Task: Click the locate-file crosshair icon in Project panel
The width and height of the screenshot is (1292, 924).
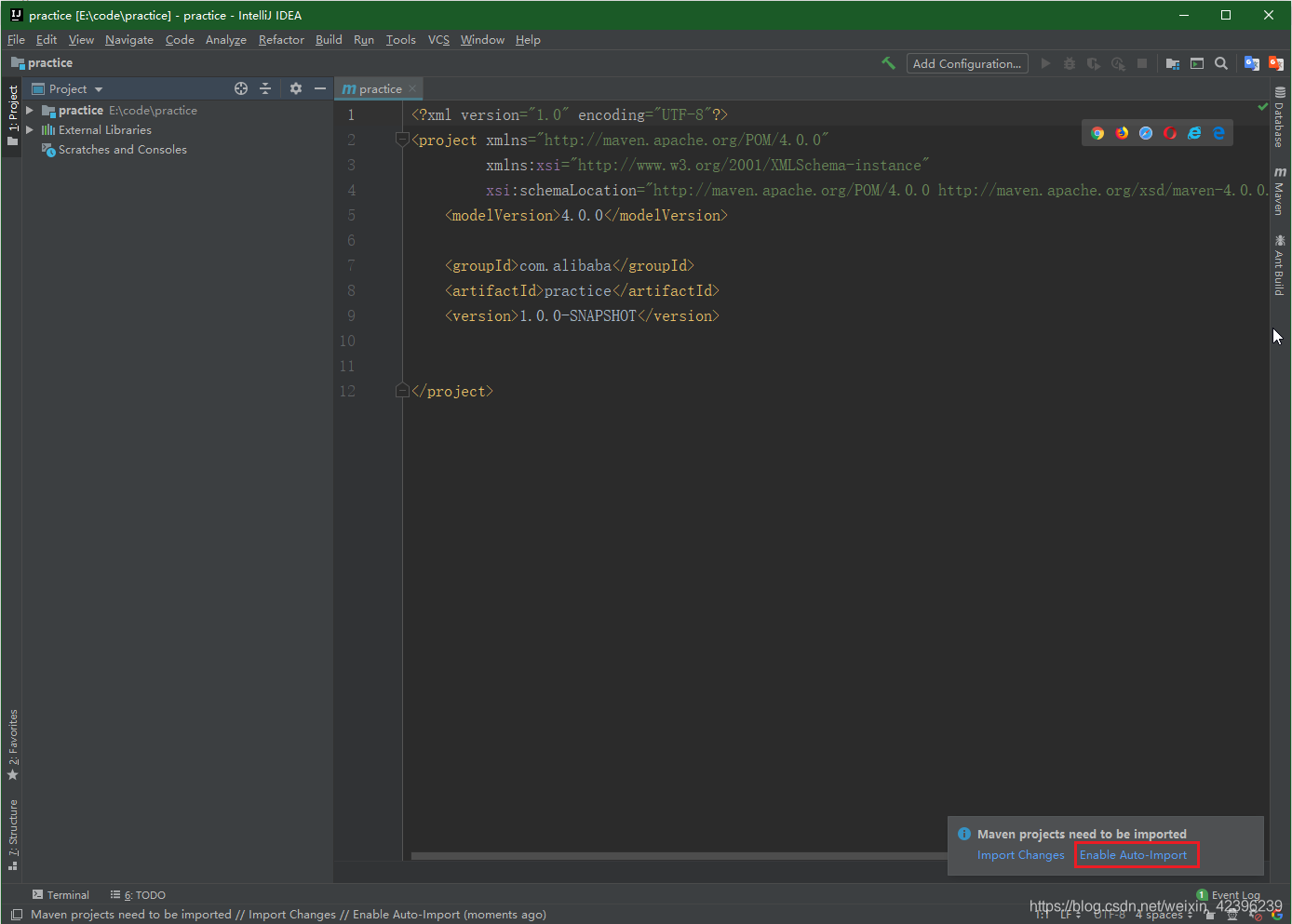Action: coord(241,88)
